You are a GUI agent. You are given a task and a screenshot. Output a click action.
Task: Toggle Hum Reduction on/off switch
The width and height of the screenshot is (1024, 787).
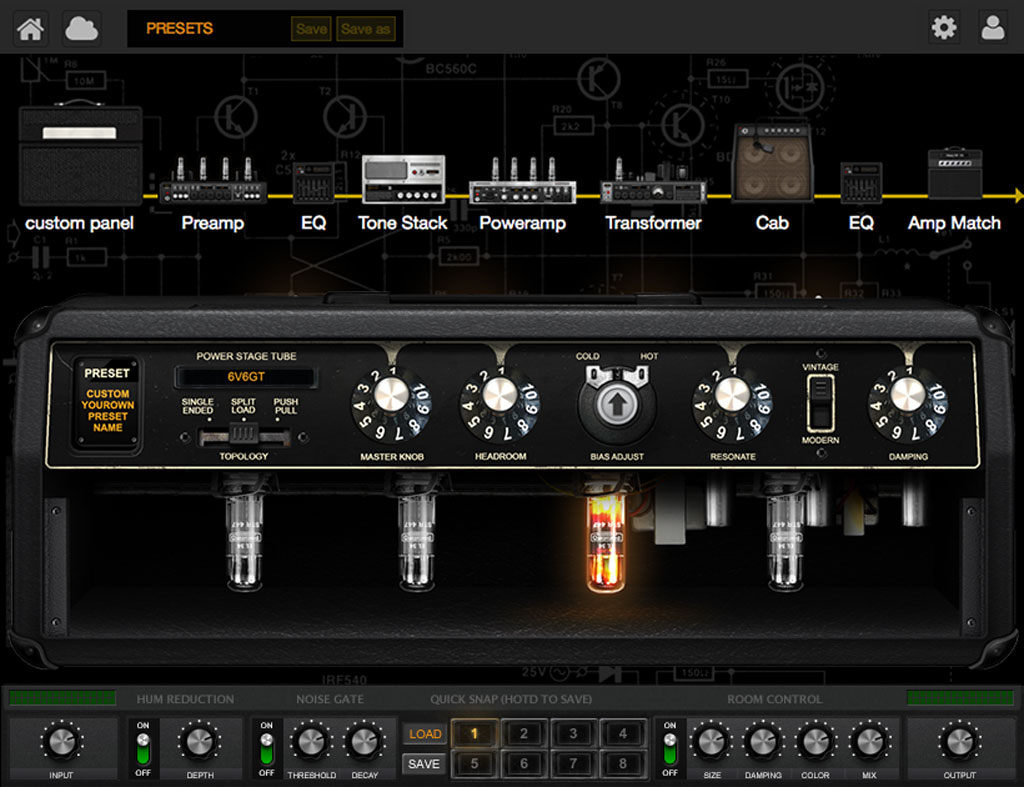[x=142, y=748]
